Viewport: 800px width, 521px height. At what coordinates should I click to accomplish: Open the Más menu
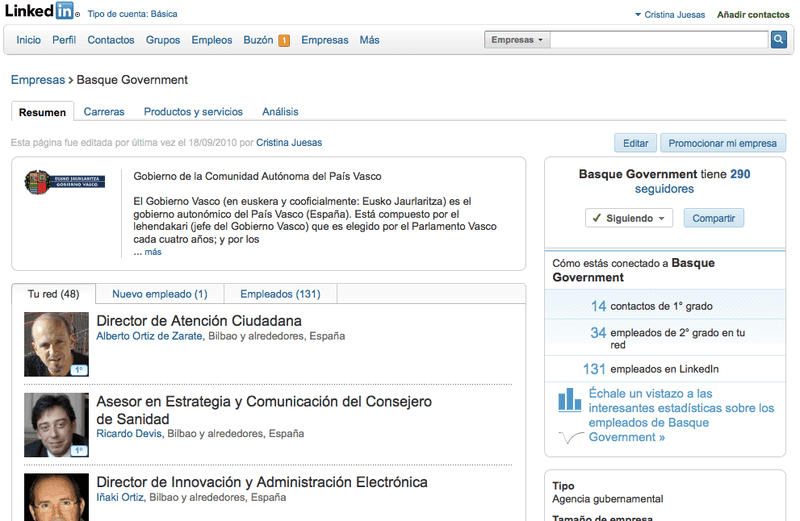(x=369, y=40)
